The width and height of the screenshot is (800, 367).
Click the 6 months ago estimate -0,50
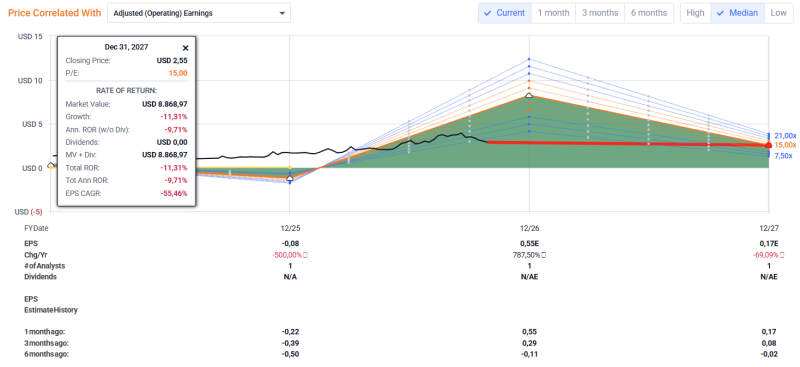coord(290,354)
